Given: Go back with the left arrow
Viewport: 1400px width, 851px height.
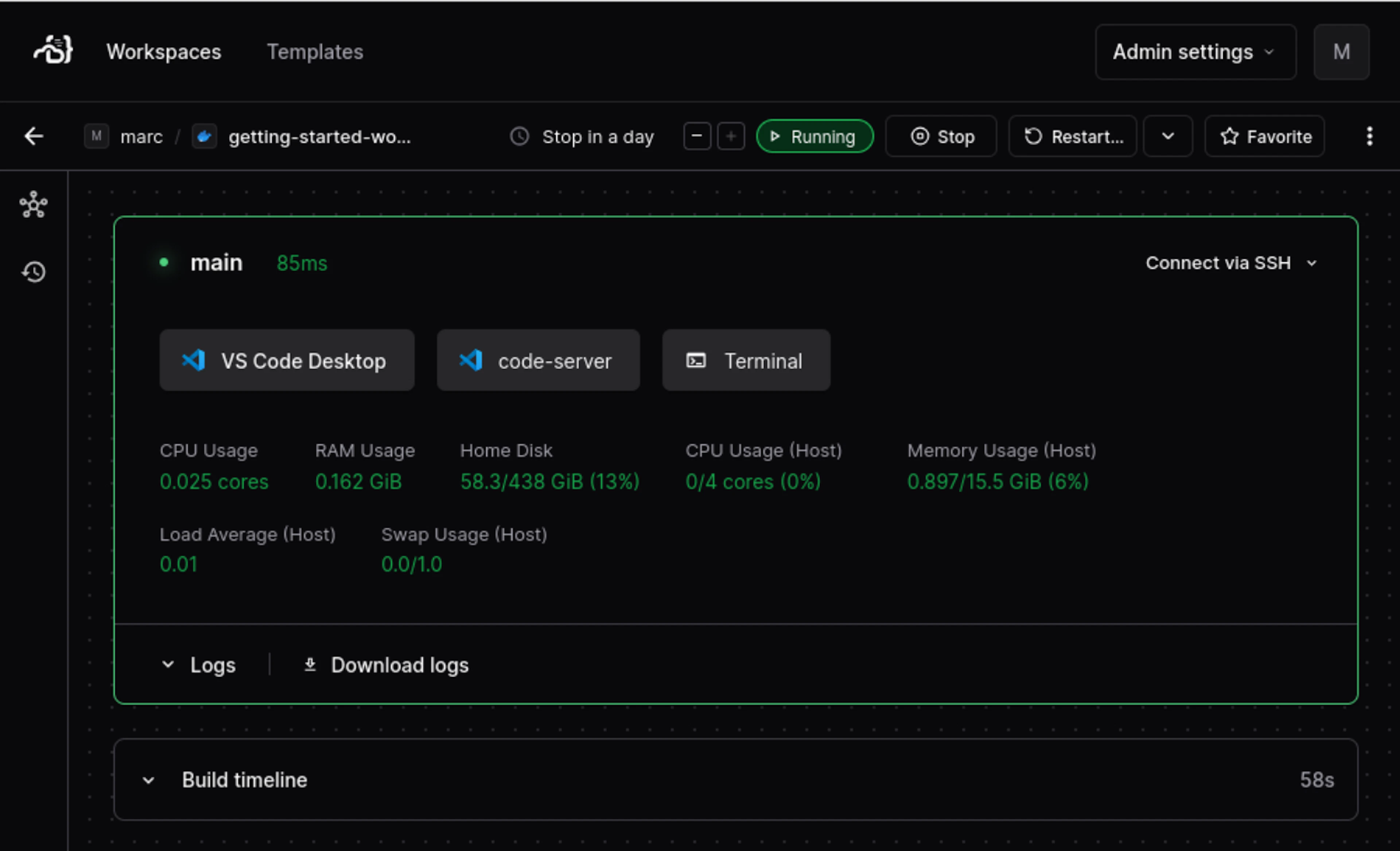Looking at the screenshot, I should click(34, 136).
